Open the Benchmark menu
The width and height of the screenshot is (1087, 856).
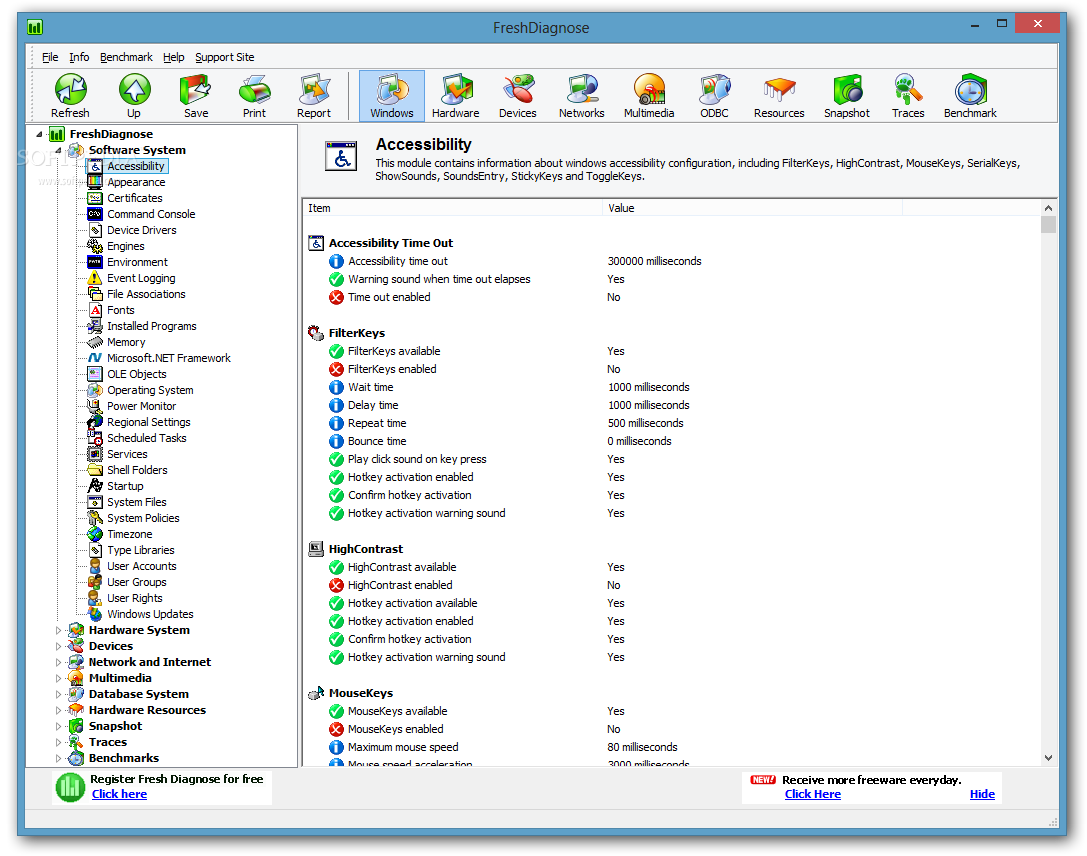[x=126, y=57]
